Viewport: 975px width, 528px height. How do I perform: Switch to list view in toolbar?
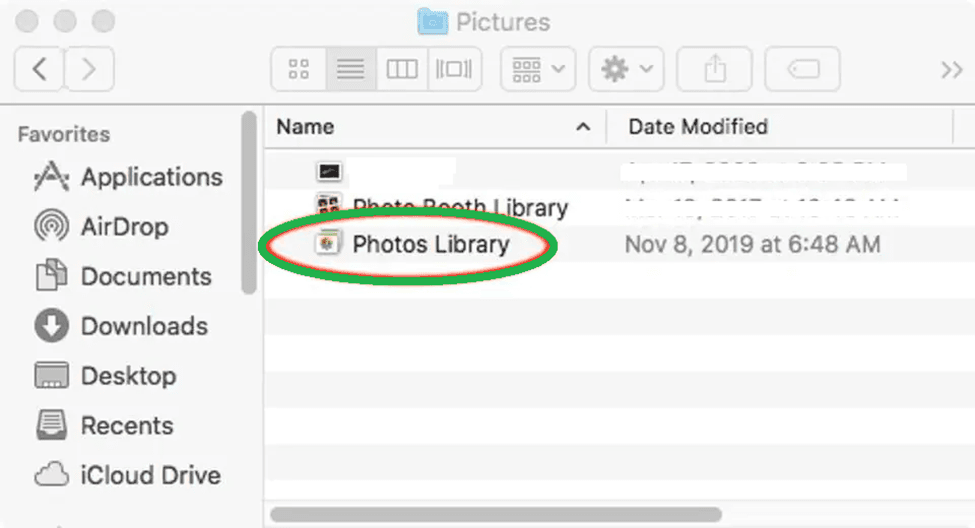[x=350, y=69]
